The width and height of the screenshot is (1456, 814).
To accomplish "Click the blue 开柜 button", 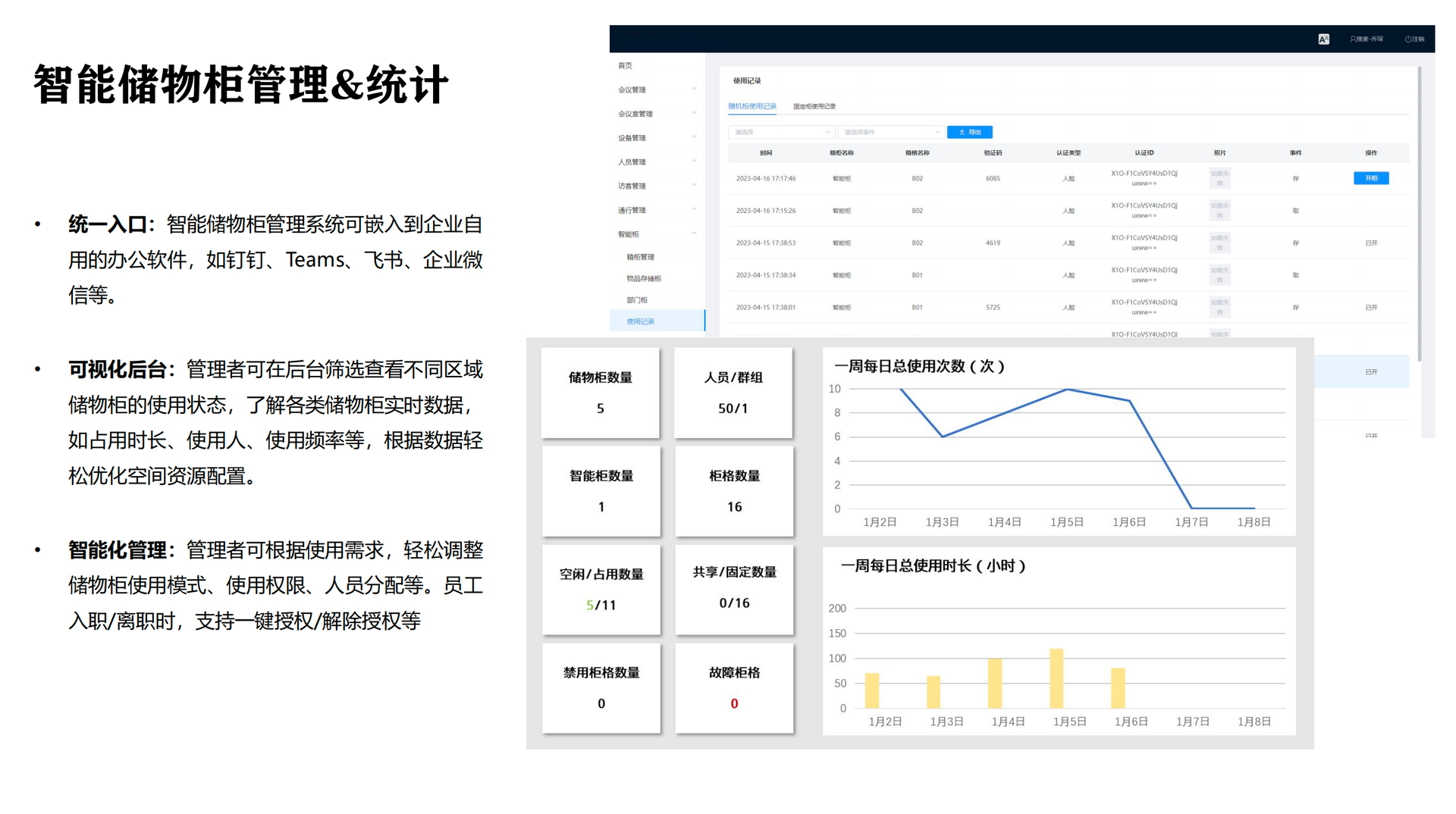I will (x=1371, y=178).
